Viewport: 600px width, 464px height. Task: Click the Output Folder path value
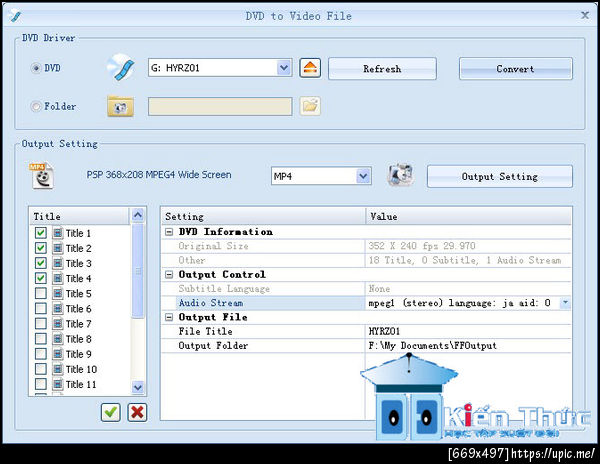(x=432, y=345)
